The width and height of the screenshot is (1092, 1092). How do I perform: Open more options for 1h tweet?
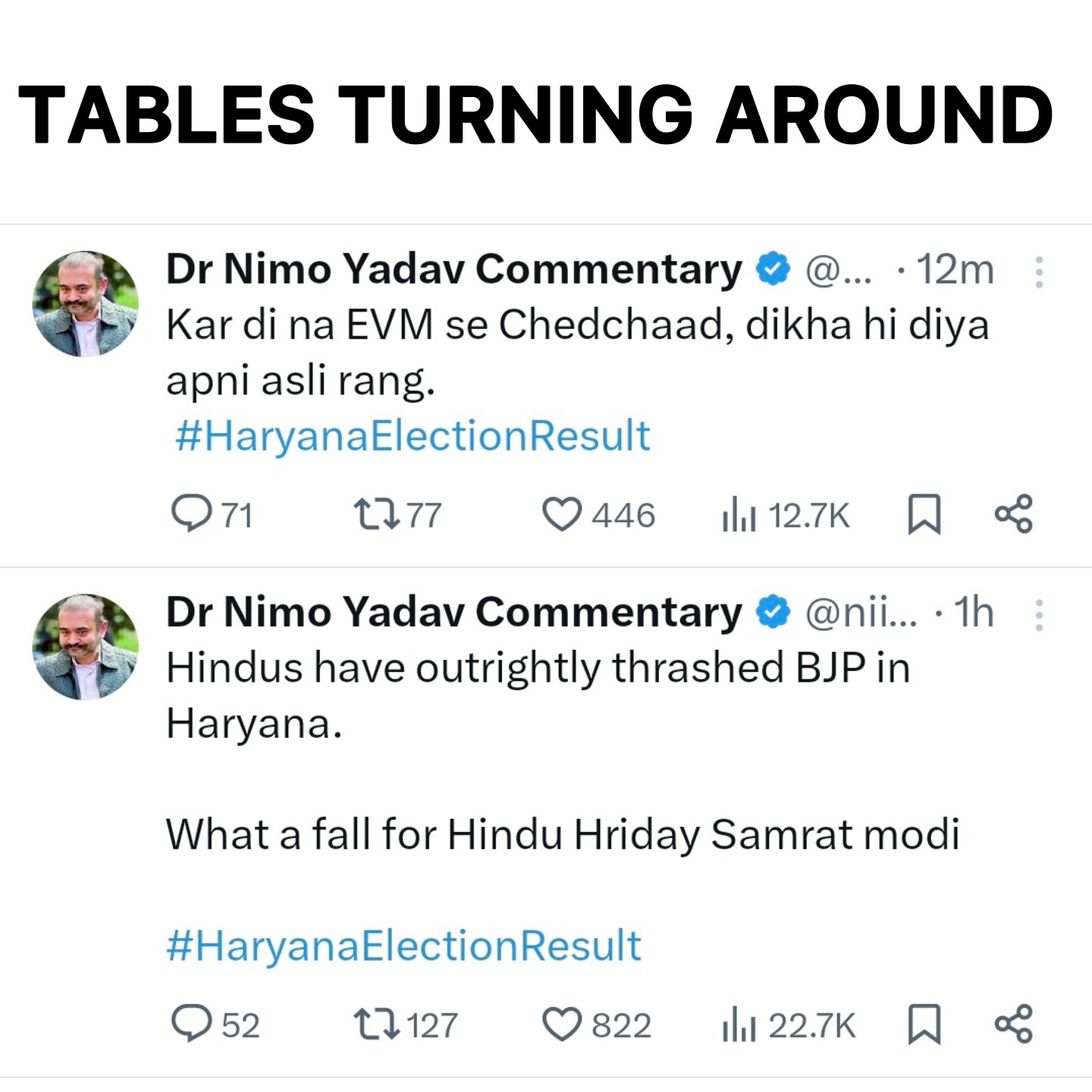[x=1039, y=614]
